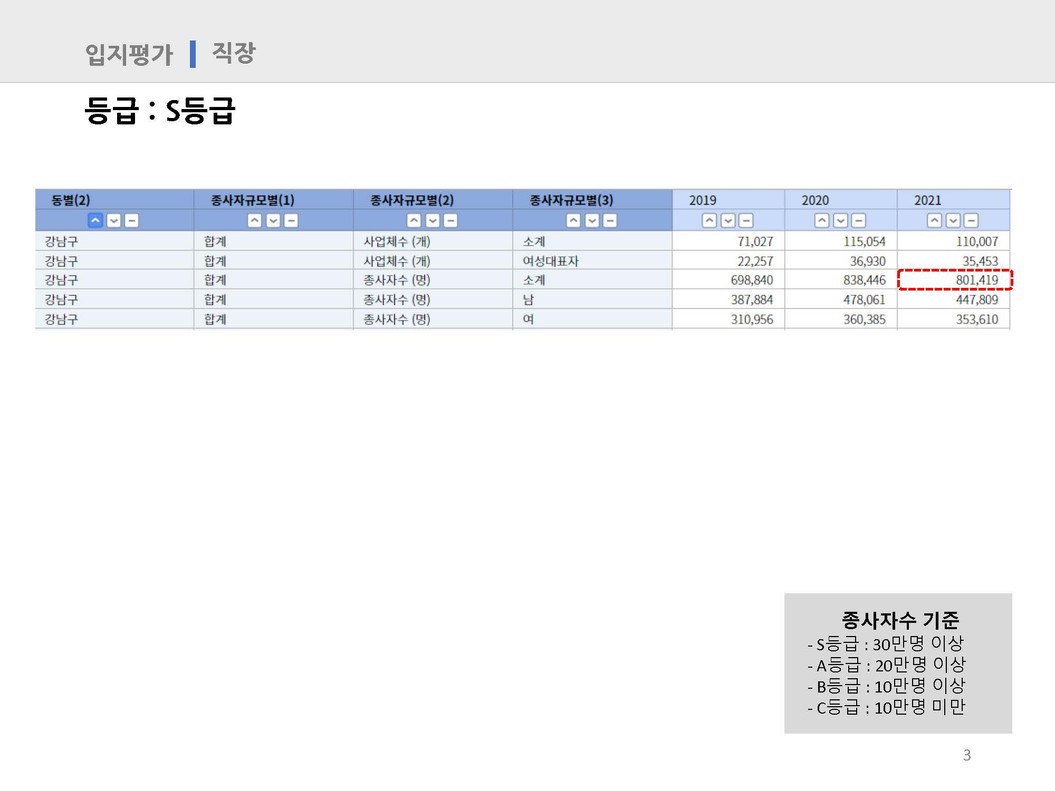Click the 등급 : S등급 heading
1055x791 pixels.
pyautogui.click(x=160, y=110)
